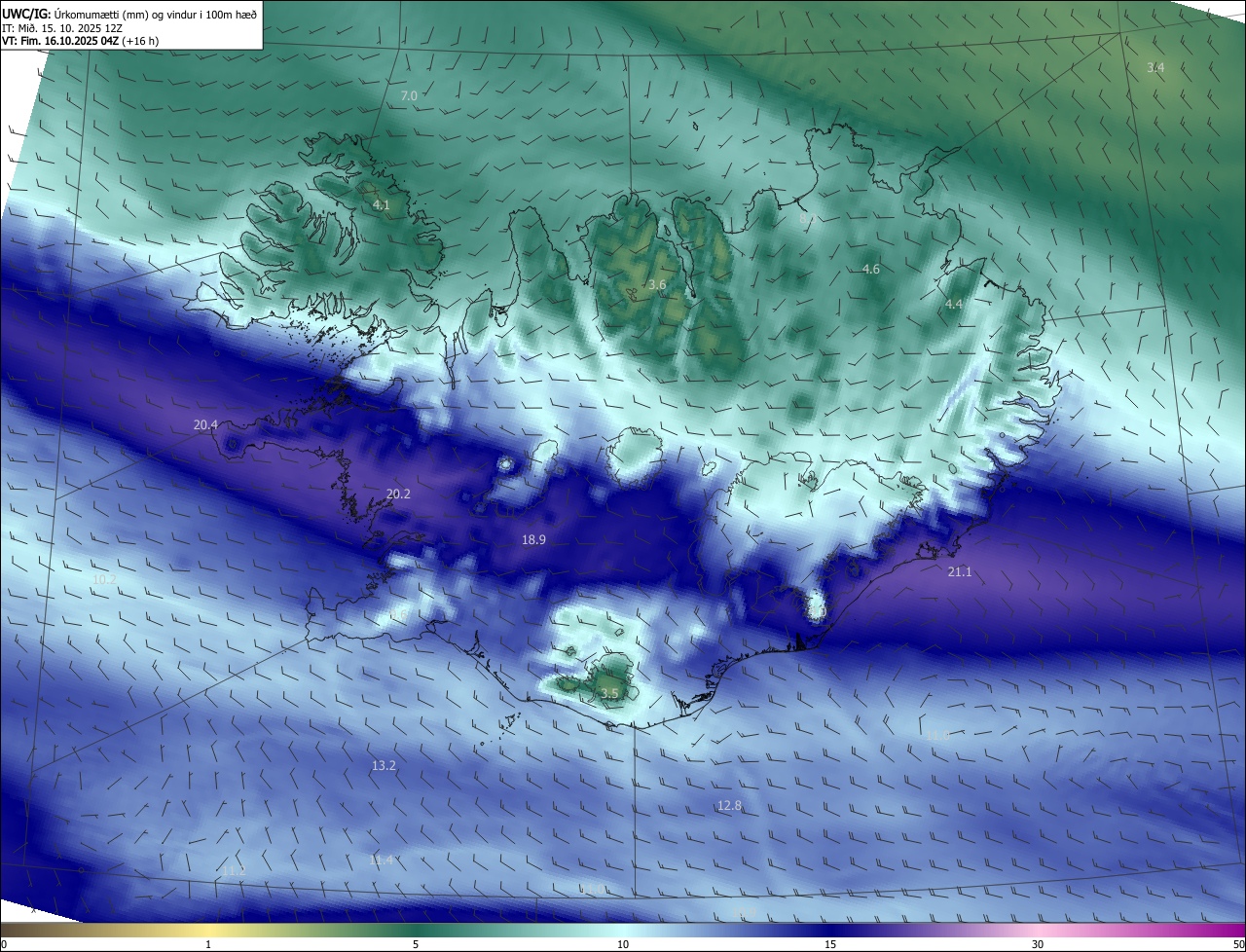
Task: Click the 7.0 value label on the map
Action: tap(409, 95)
